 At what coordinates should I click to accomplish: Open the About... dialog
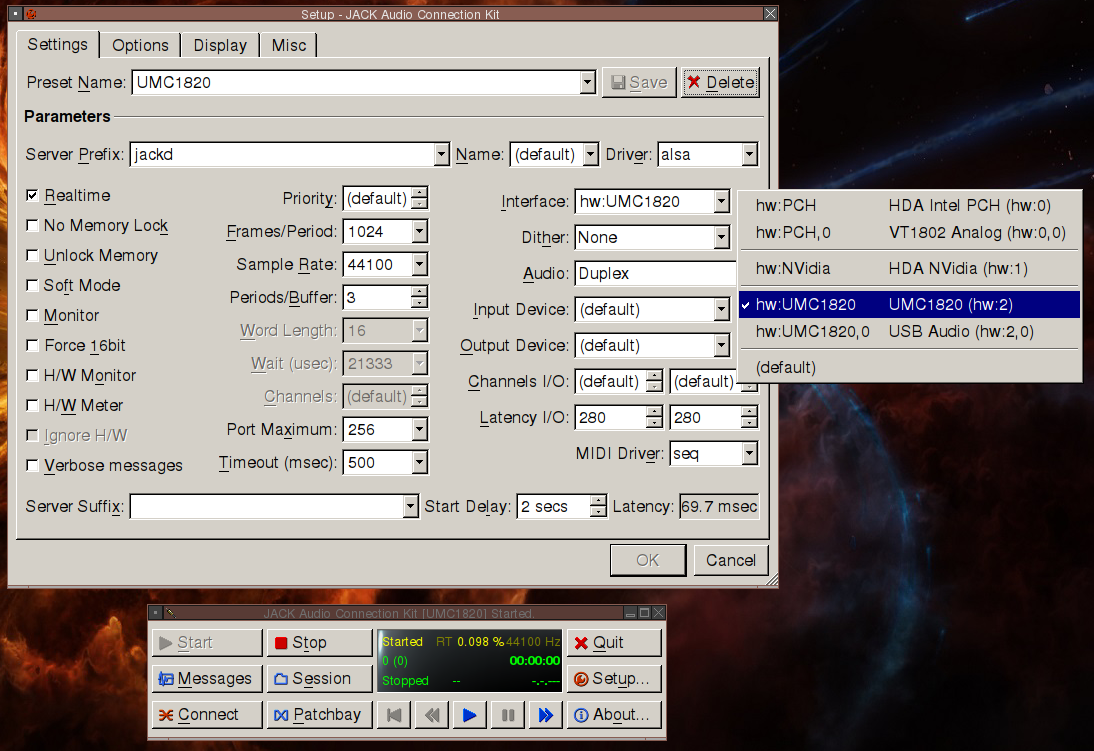tap(614, 715)
